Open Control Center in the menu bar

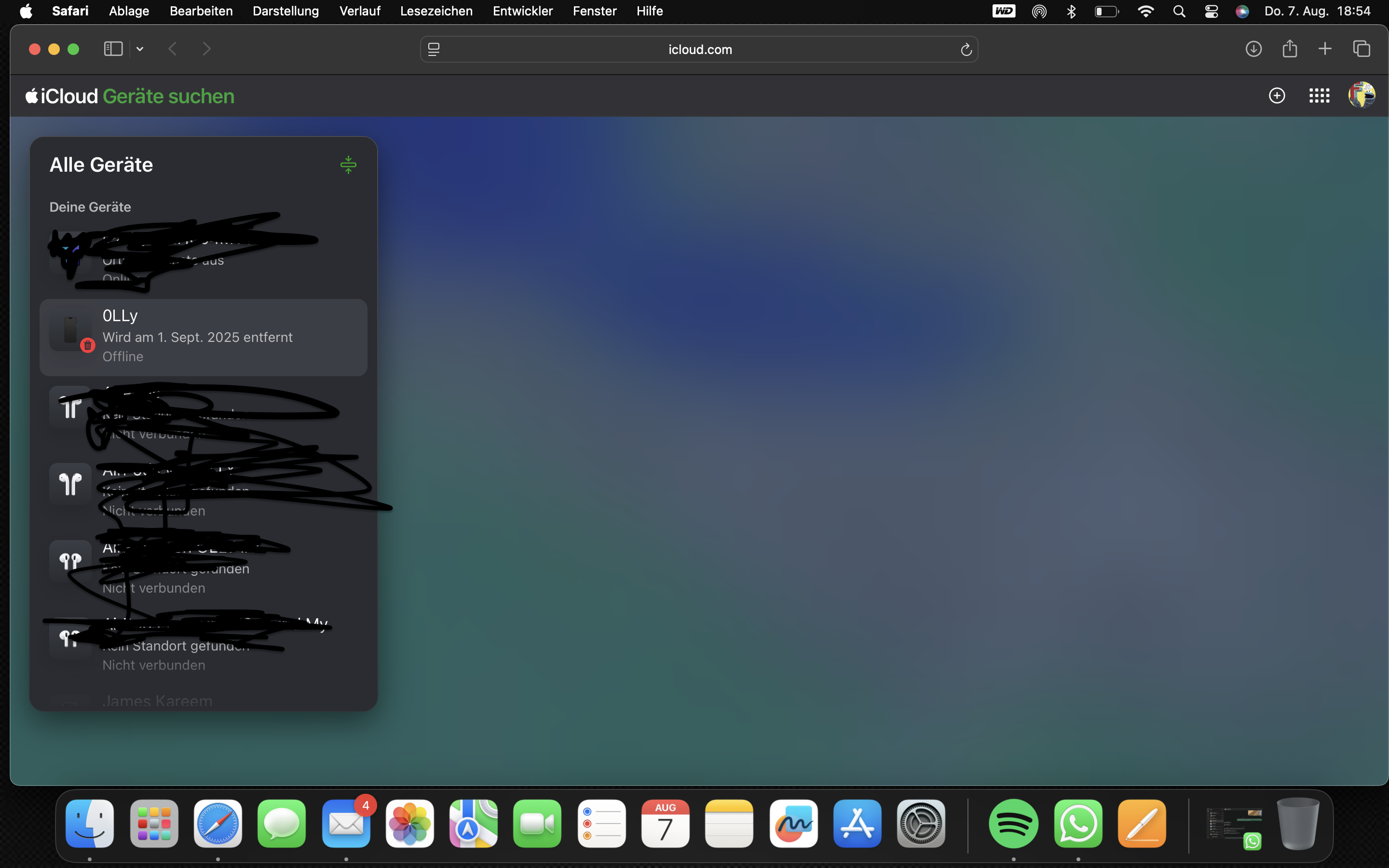coord(1211,12)
